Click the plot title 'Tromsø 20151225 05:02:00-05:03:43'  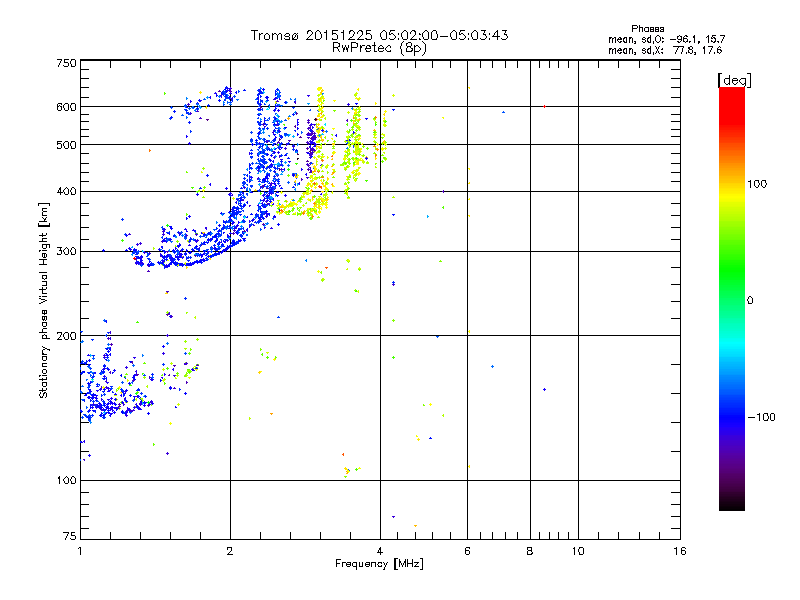point(379,35)
